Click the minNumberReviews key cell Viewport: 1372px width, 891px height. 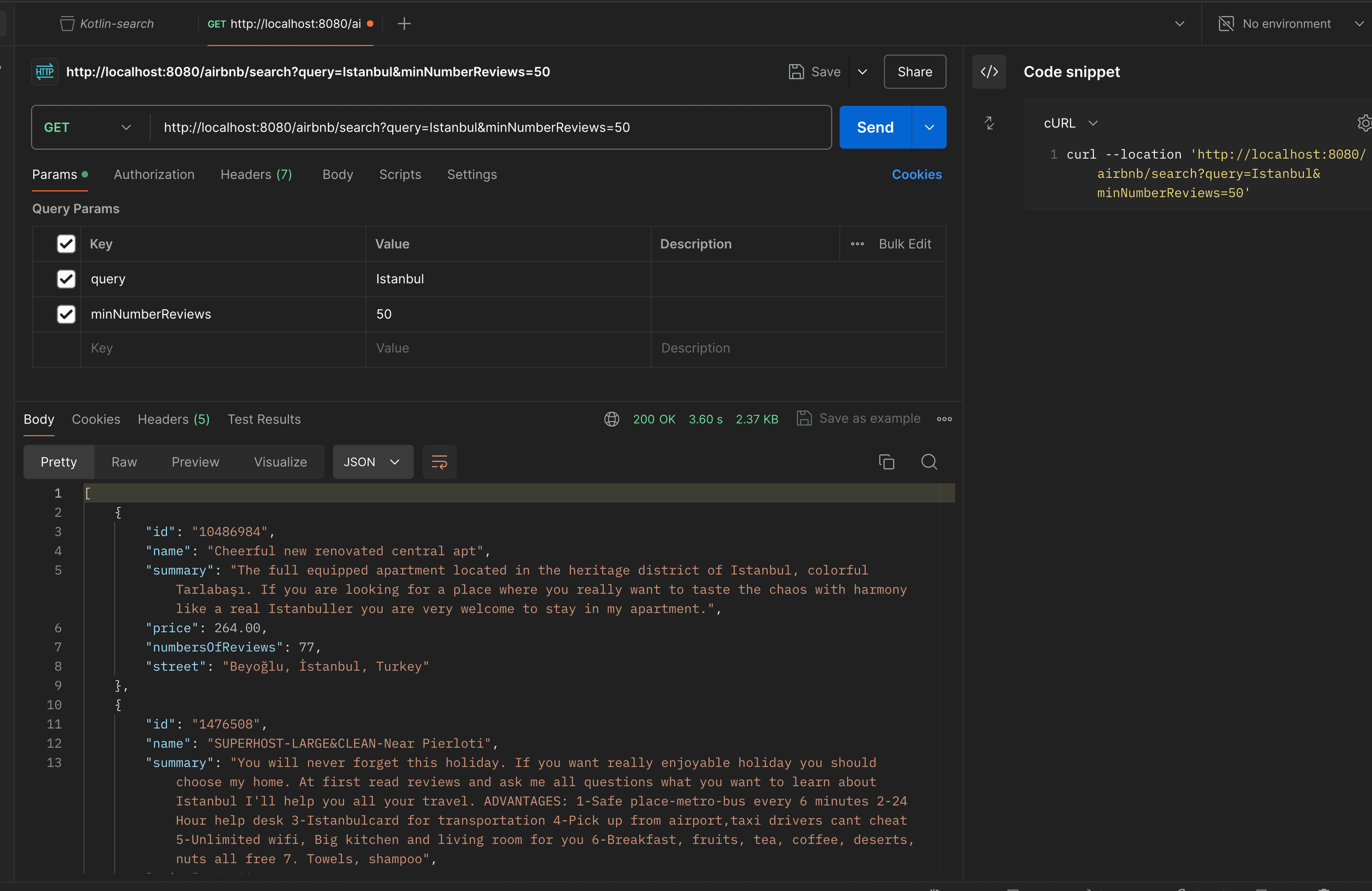point(223,314)
